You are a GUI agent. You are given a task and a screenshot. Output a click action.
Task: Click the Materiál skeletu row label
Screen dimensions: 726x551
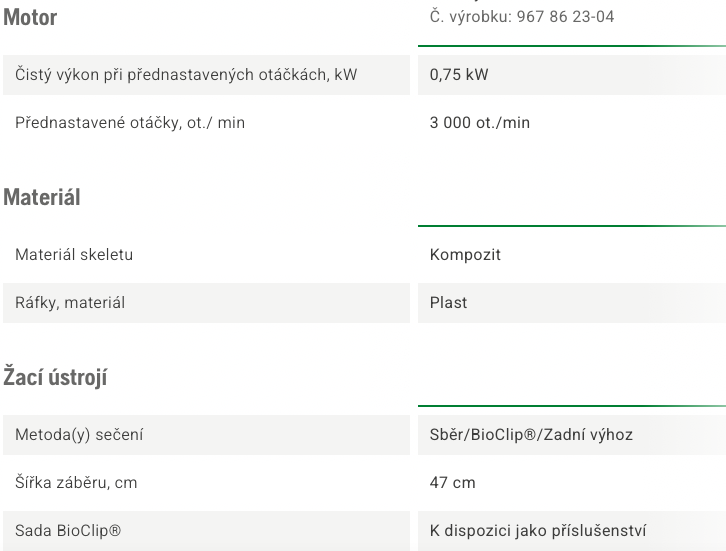click(74, 255)
